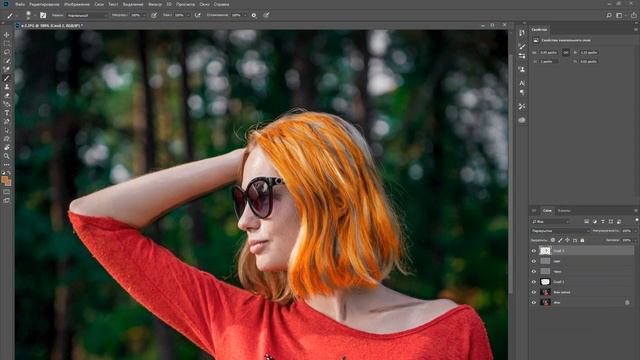The width and height of the screenshot is (640, 360).
Task: Toggle lock position for layer
Action: tap(568, 240)
